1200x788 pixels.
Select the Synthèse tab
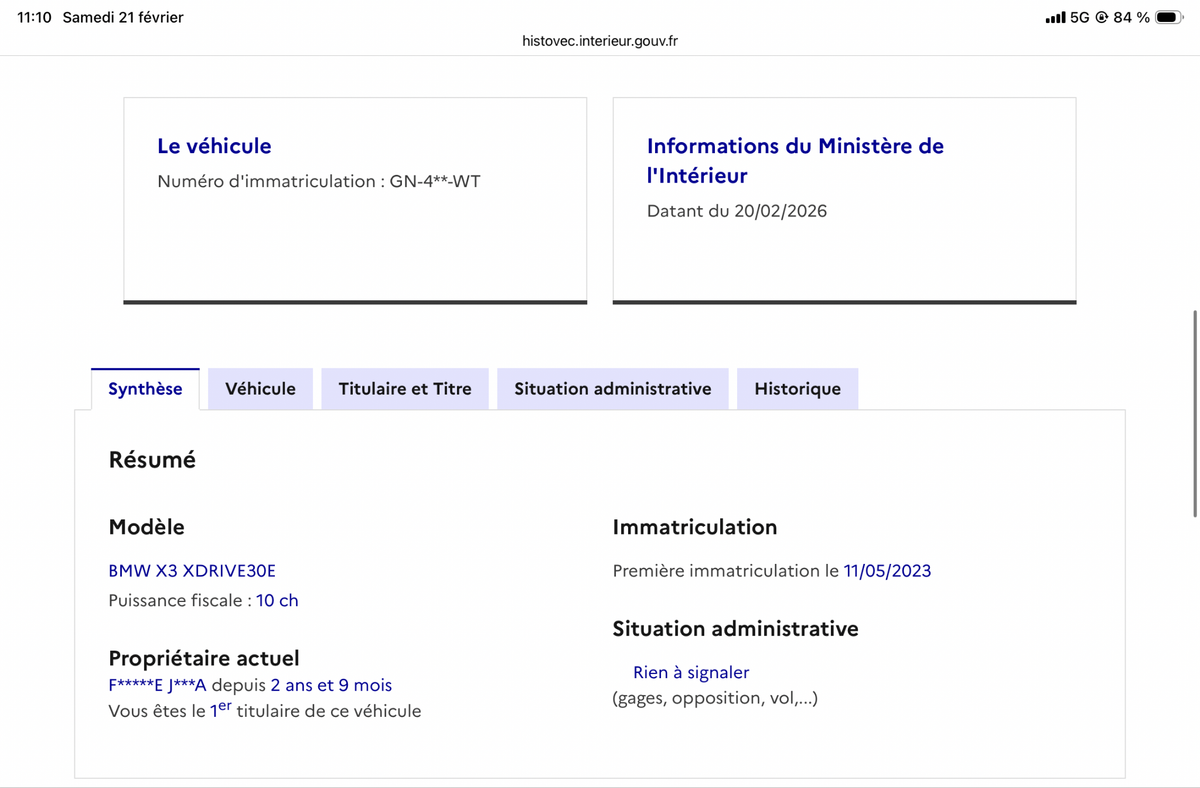(x=145, y=389)
